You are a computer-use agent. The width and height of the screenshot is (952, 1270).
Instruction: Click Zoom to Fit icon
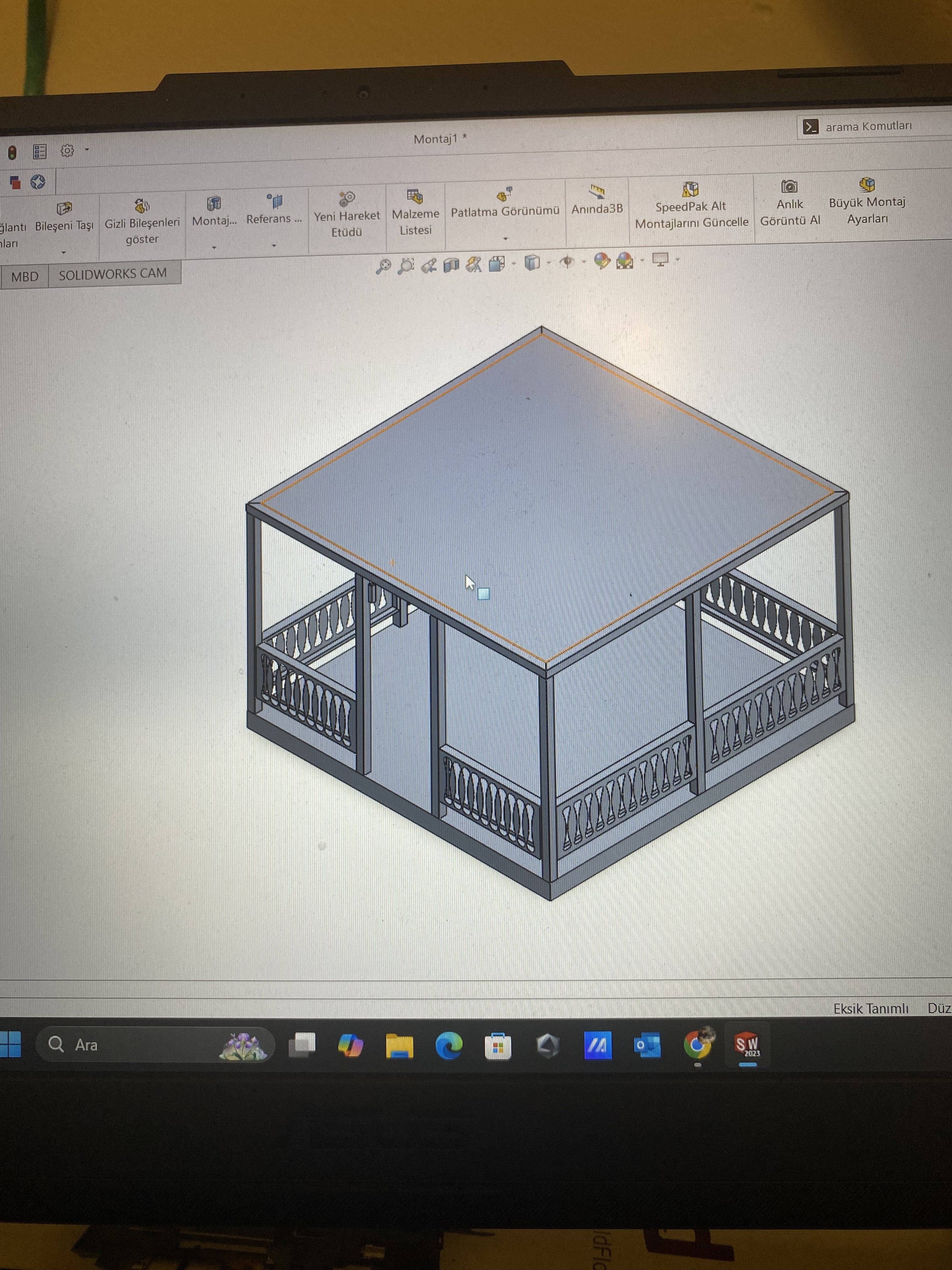(x=383, y=266)
